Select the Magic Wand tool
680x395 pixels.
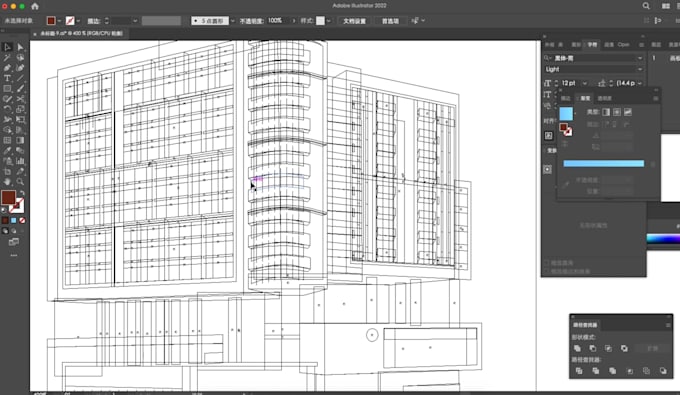(7, 58)
